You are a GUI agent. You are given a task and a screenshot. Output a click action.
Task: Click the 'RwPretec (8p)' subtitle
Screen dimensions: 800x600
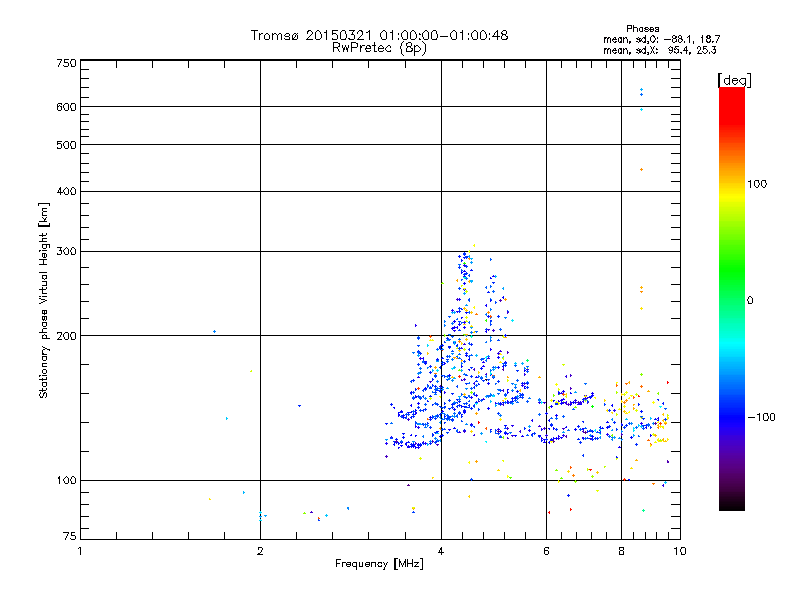tap(379, 48)
